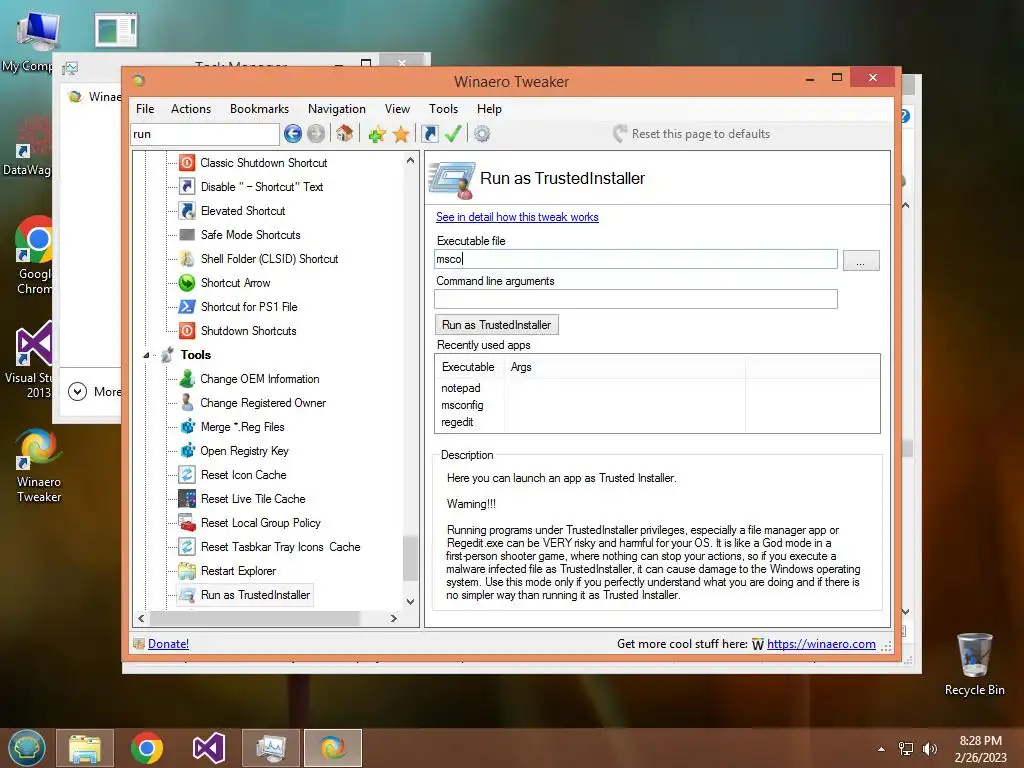Click the Executable column header
The height and width of the screenshot is (768, 1024).
tap(469, 367)
